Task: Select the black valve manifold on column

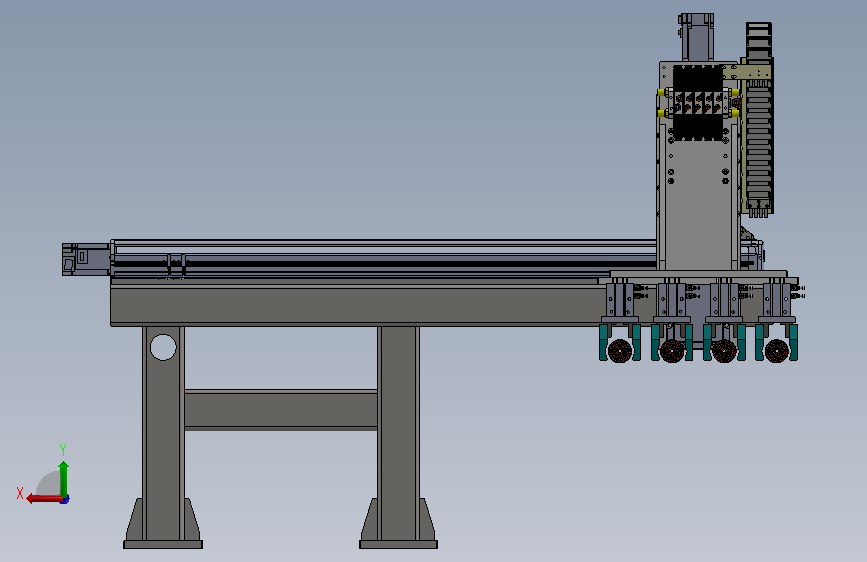Action: click(698, 103)
